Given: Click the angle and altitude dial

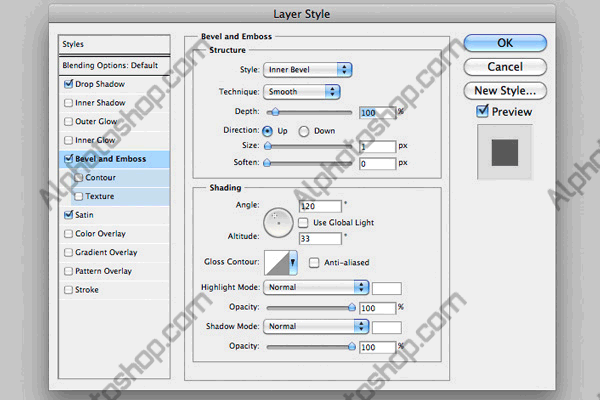Looking at the screenshot, I should [x=278, y=223].
